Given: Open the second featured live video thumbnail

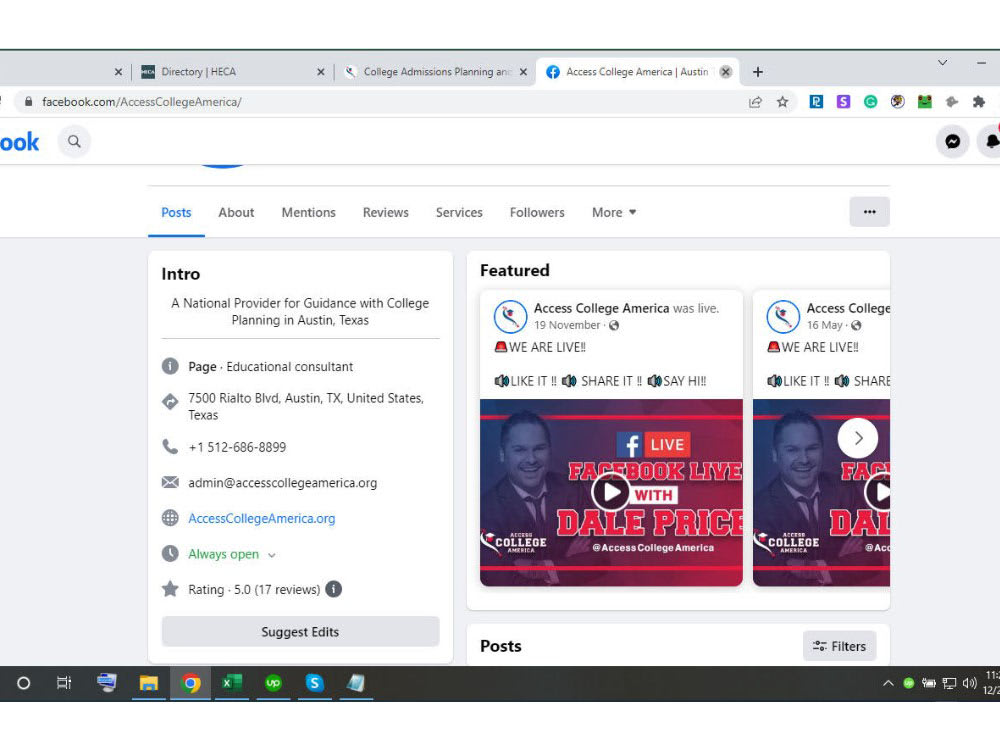Looking at the screenshot, I should pos(821,492).
